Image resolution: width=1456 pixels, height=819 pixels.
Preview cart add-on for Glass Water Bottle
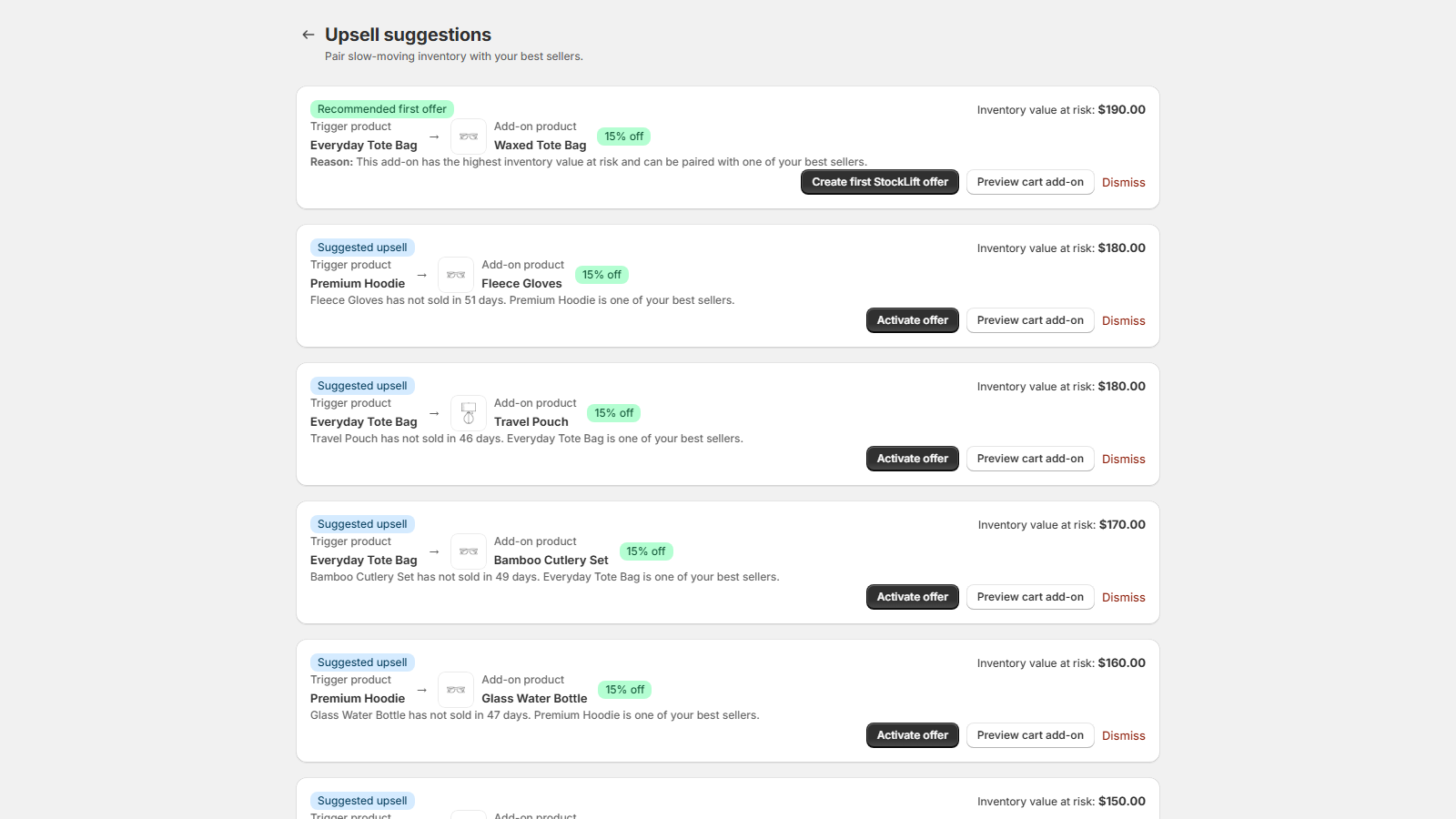(1030, 735)
